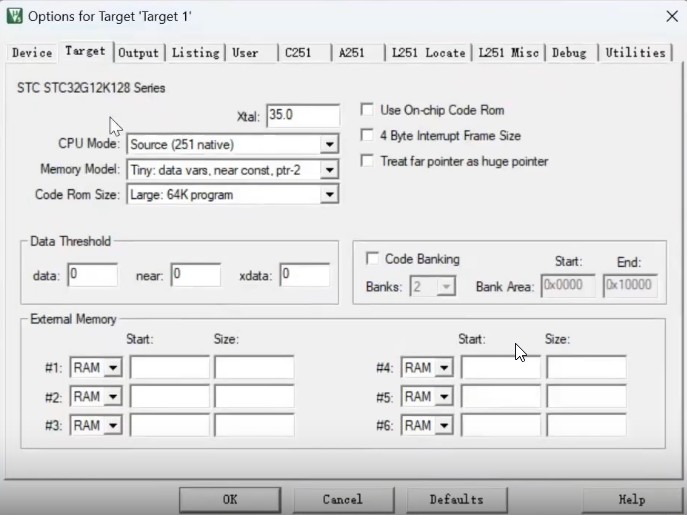Open the CPU Mode dropdown
This screenshot has width=687, height=515.
tap(329, 145)
